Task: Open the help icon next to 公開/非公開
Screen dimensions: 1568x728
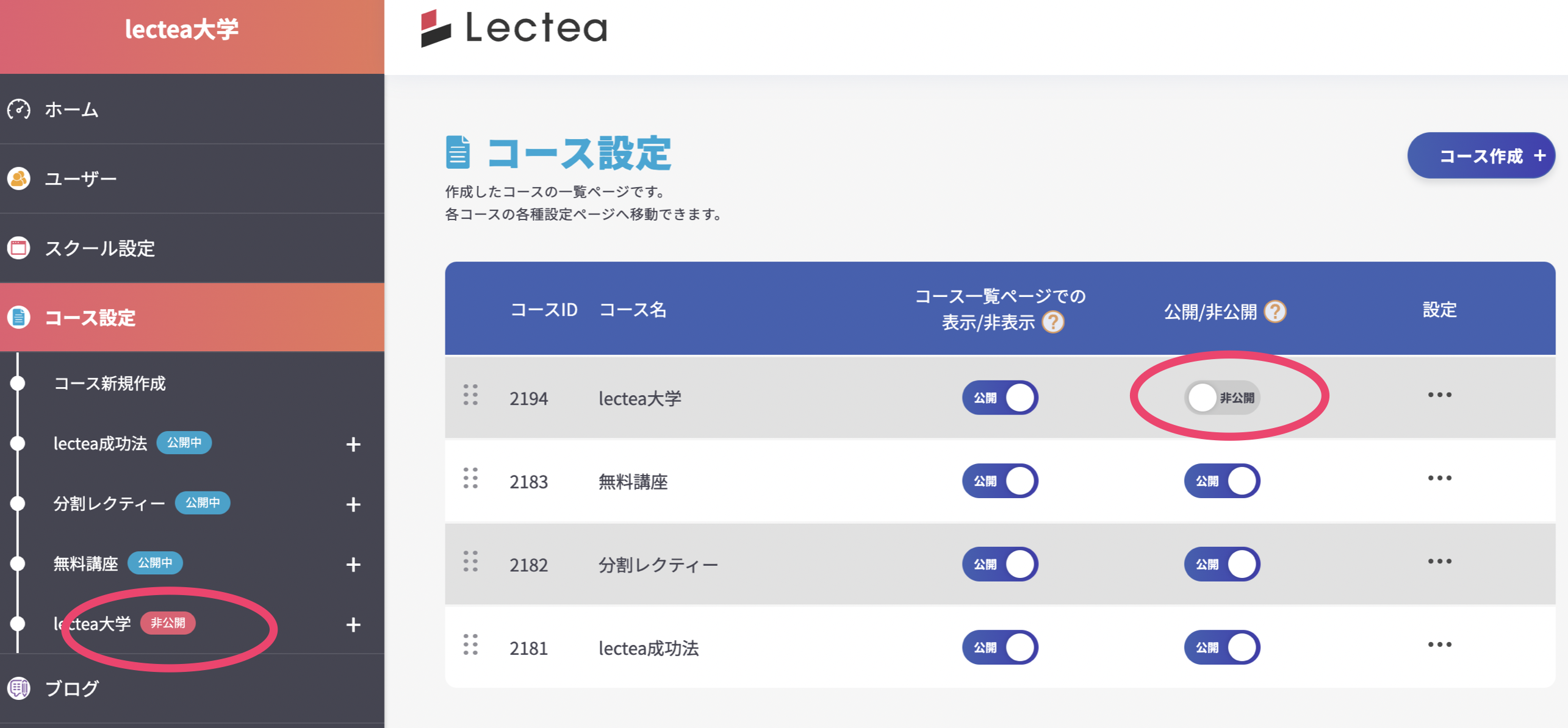Action: tap(1275, 312)
